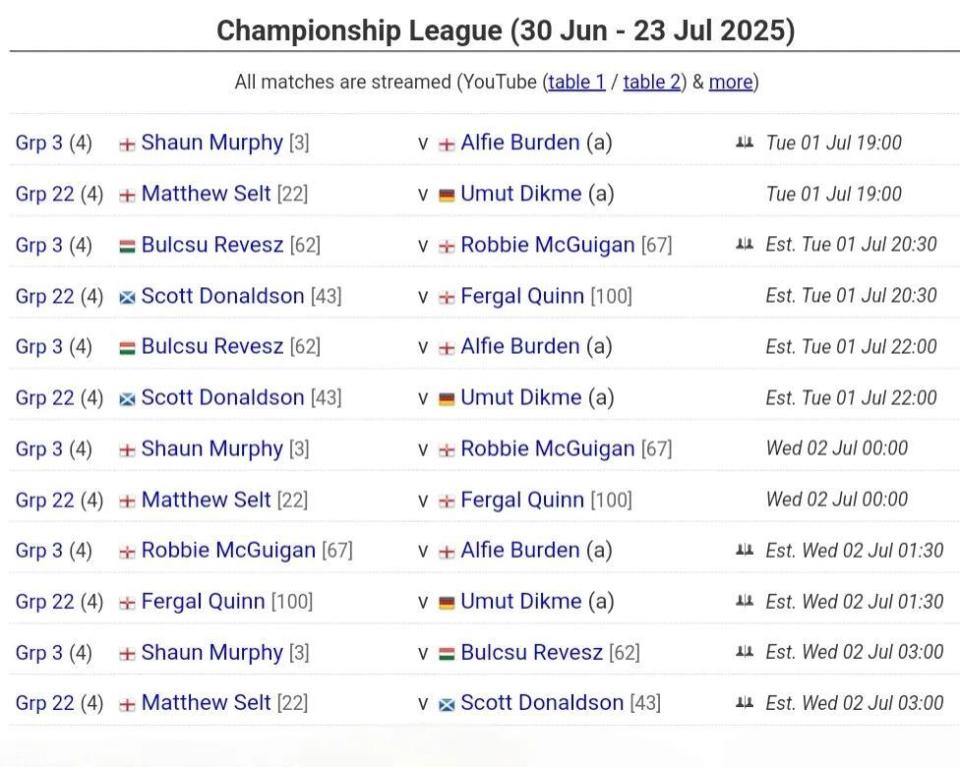The width and height of the screenshot is (960, 767).
Task: Click streaming icon for Murphy v Revesz match
Action: 744,651
